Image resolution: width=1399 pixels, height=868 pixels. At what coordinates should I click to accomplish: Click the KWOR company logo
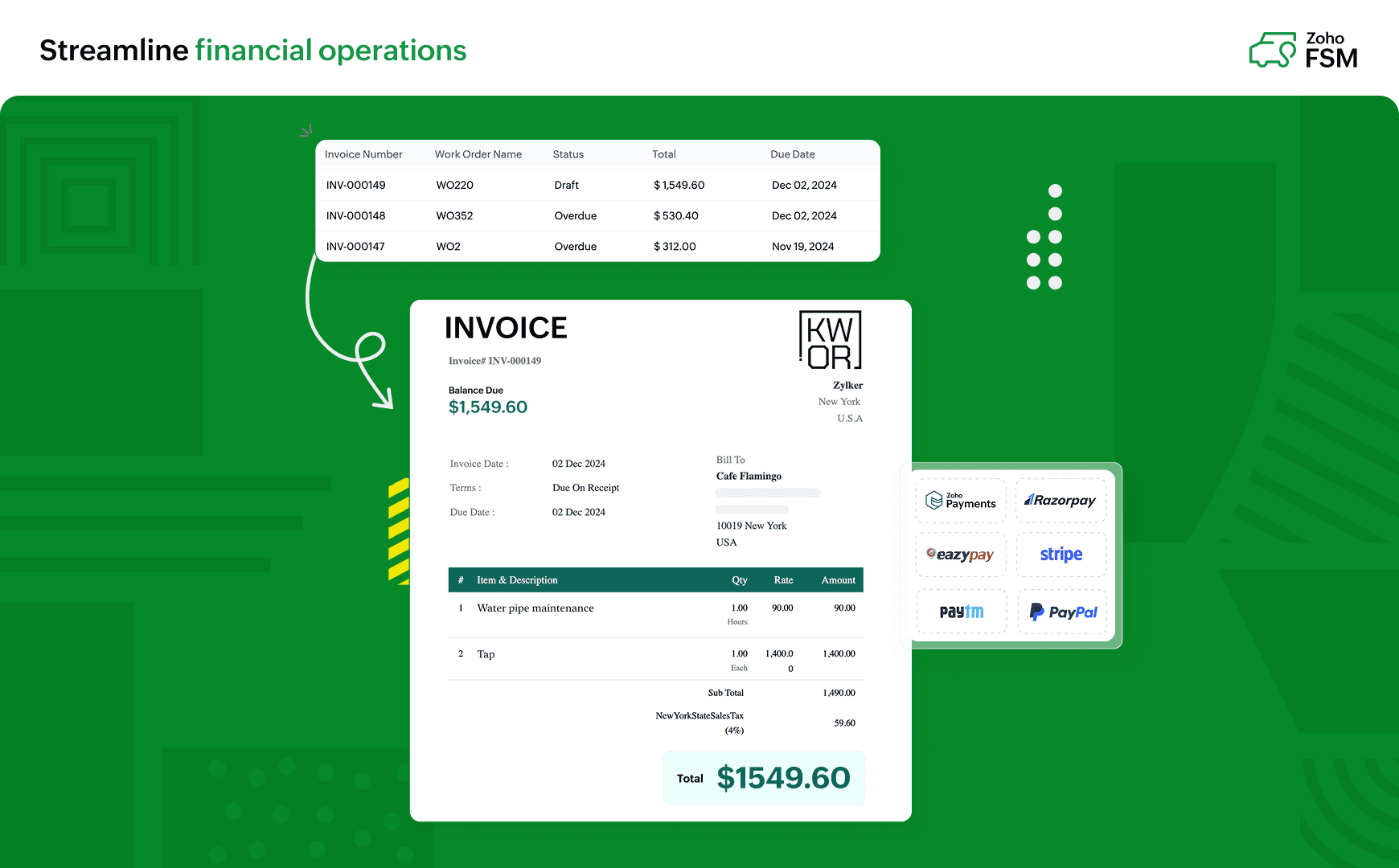coord(829,340)
